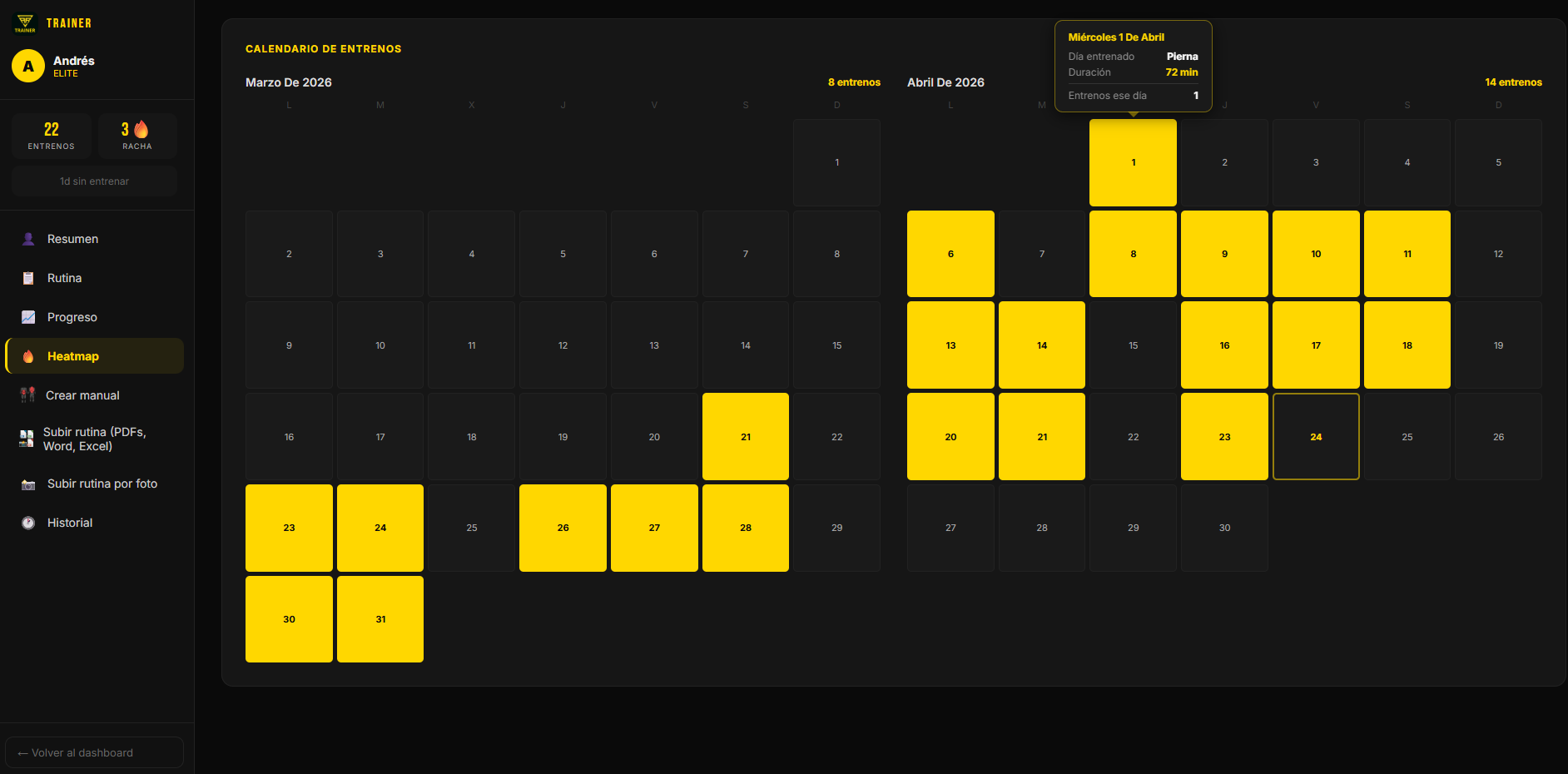Click 8 entrenos count for March
Image resolution: width=1568 pixels, height=774 pixels.
pos(854,82)
